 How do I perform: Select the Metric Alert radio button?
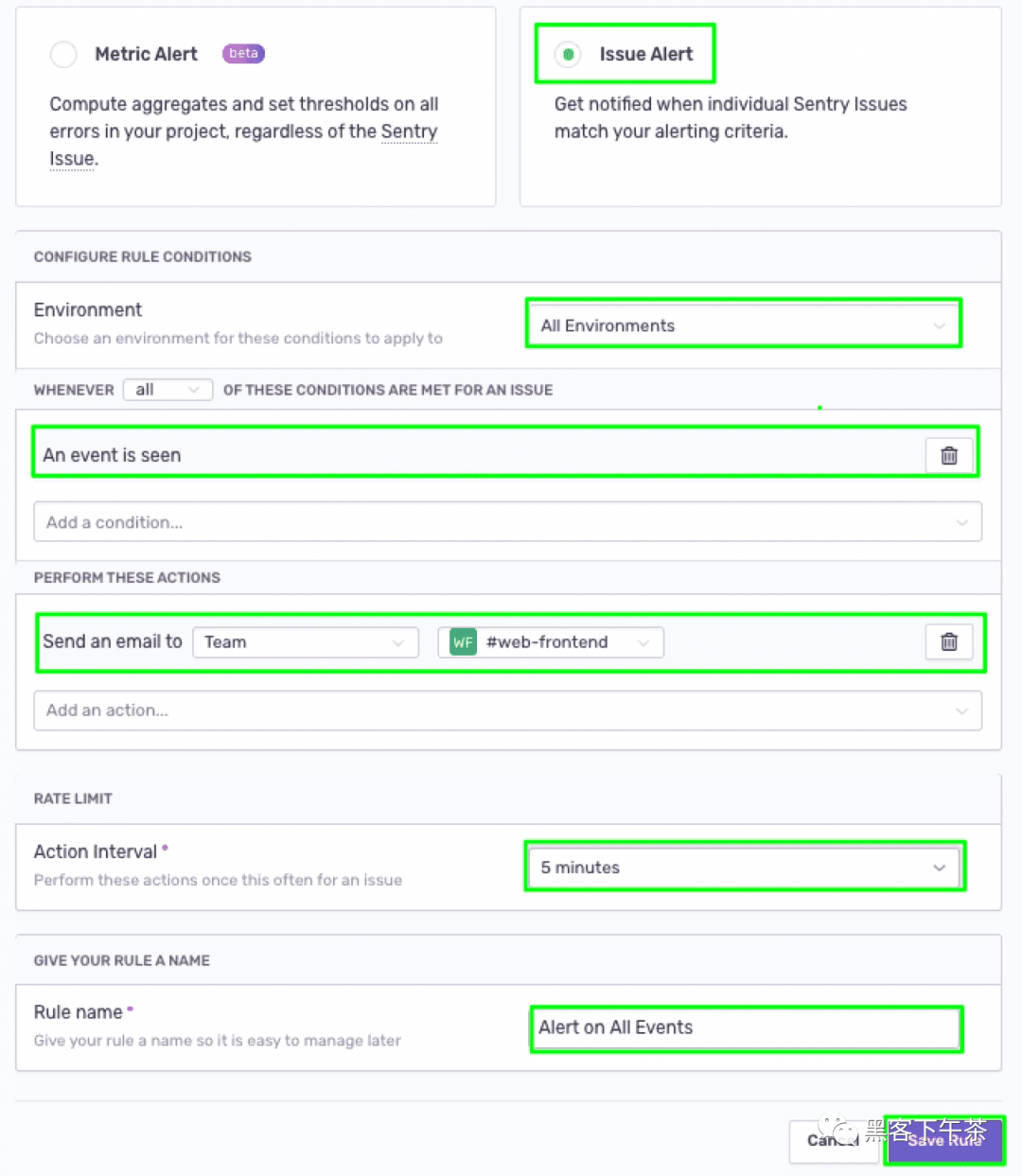click(63, 55)
